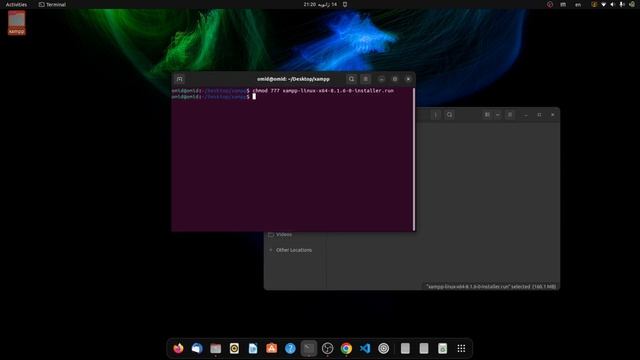Open the Terminal app menu in top bar
Image resolution: width=640 pixels, height=360 pixels.
(52, 4)
